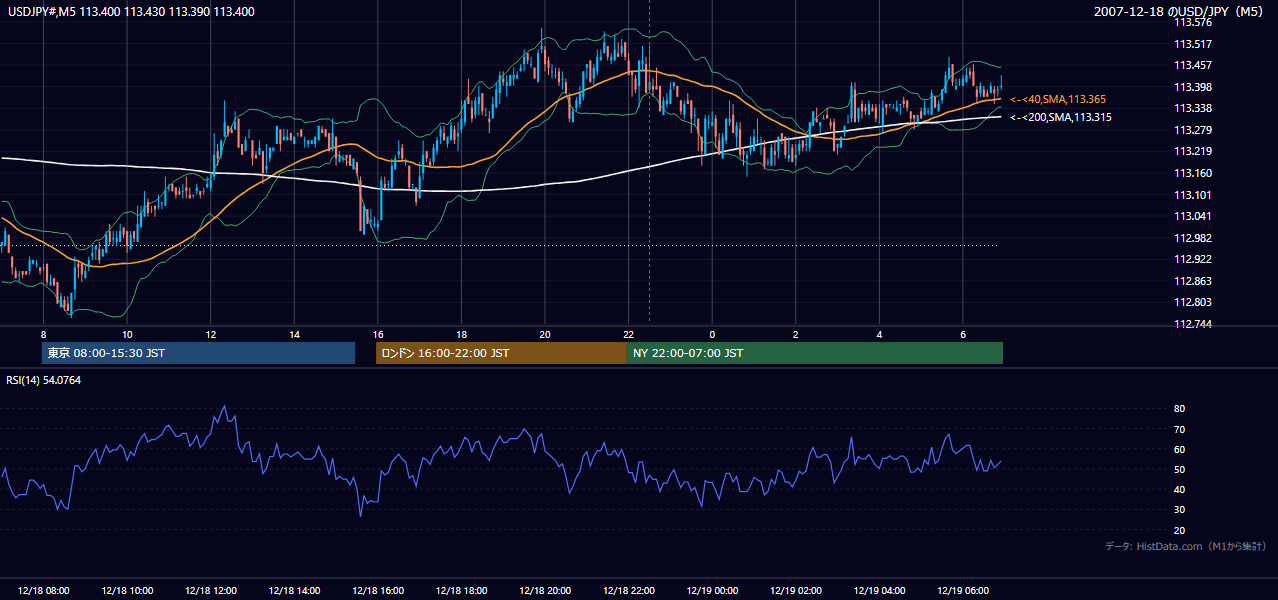Click price axis value 113.279
This screenshot has height=600, width=1278.
(1192, 130)
